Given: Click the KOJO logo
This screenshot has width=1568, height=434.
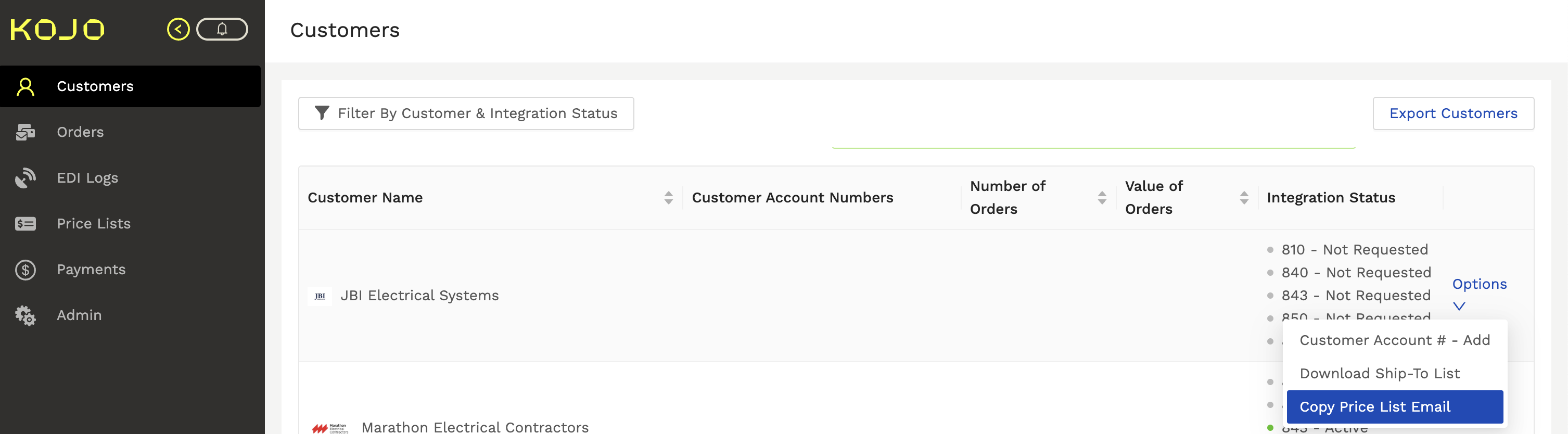Looking at the screenshot, I should coord(58,30).
